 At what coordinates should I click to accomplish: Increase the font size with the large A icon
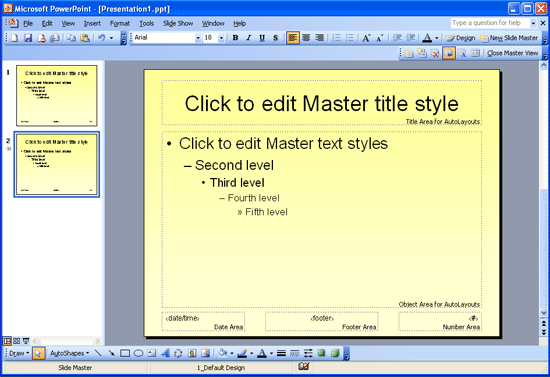pyautogui.click(x=366, y=38)
